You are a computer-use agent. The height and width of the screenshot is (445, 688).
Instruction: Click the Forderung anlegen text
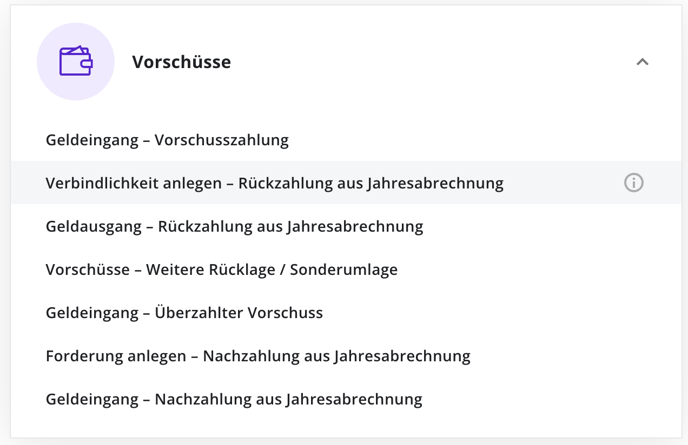point(116,356)
